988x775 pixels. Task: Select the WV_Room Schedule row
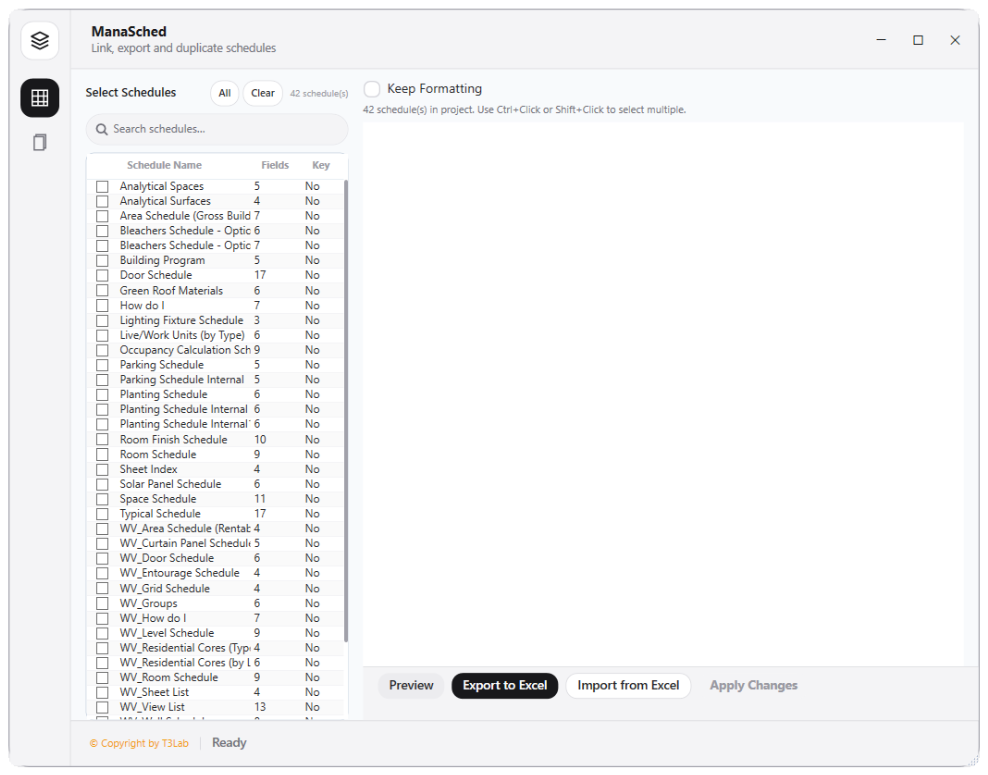tap(215, 677)
